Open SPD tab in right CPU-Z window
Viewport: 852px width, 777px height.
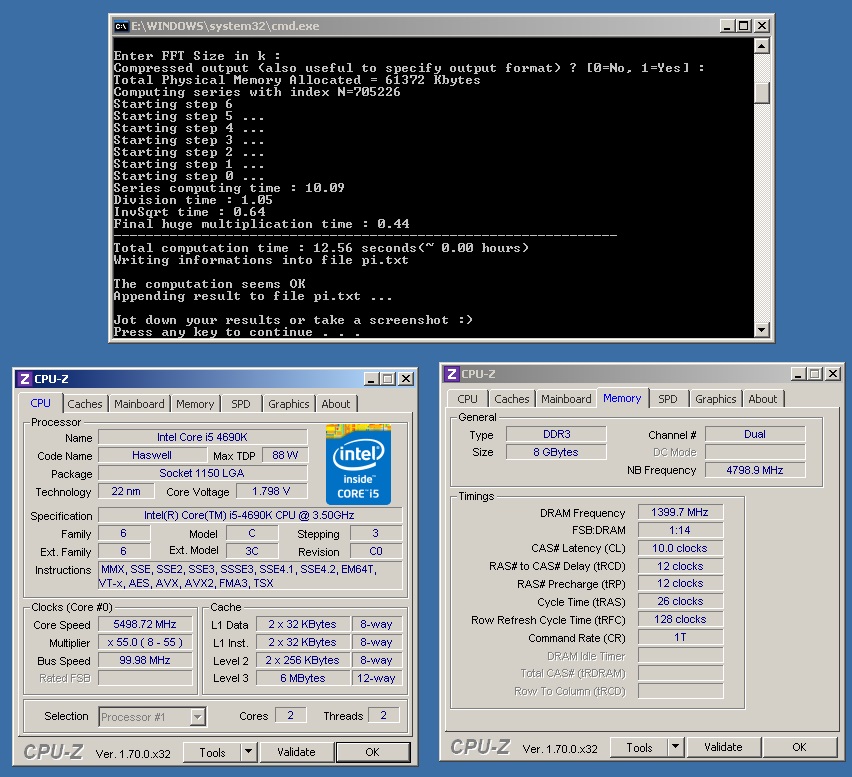pos(668,399)
